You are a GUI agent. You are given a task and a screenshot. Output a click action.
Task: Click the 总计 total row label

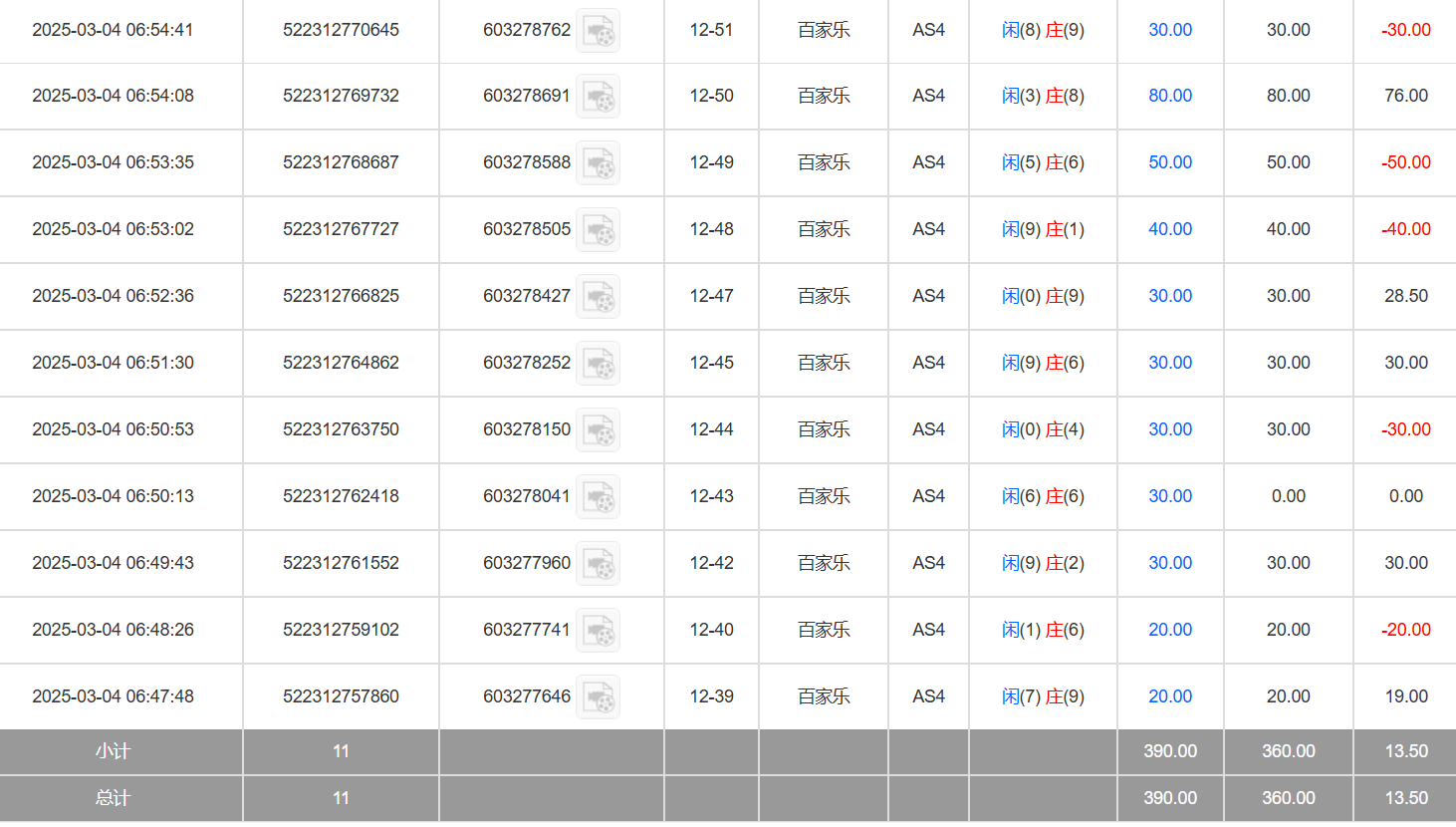coord(113,798)
